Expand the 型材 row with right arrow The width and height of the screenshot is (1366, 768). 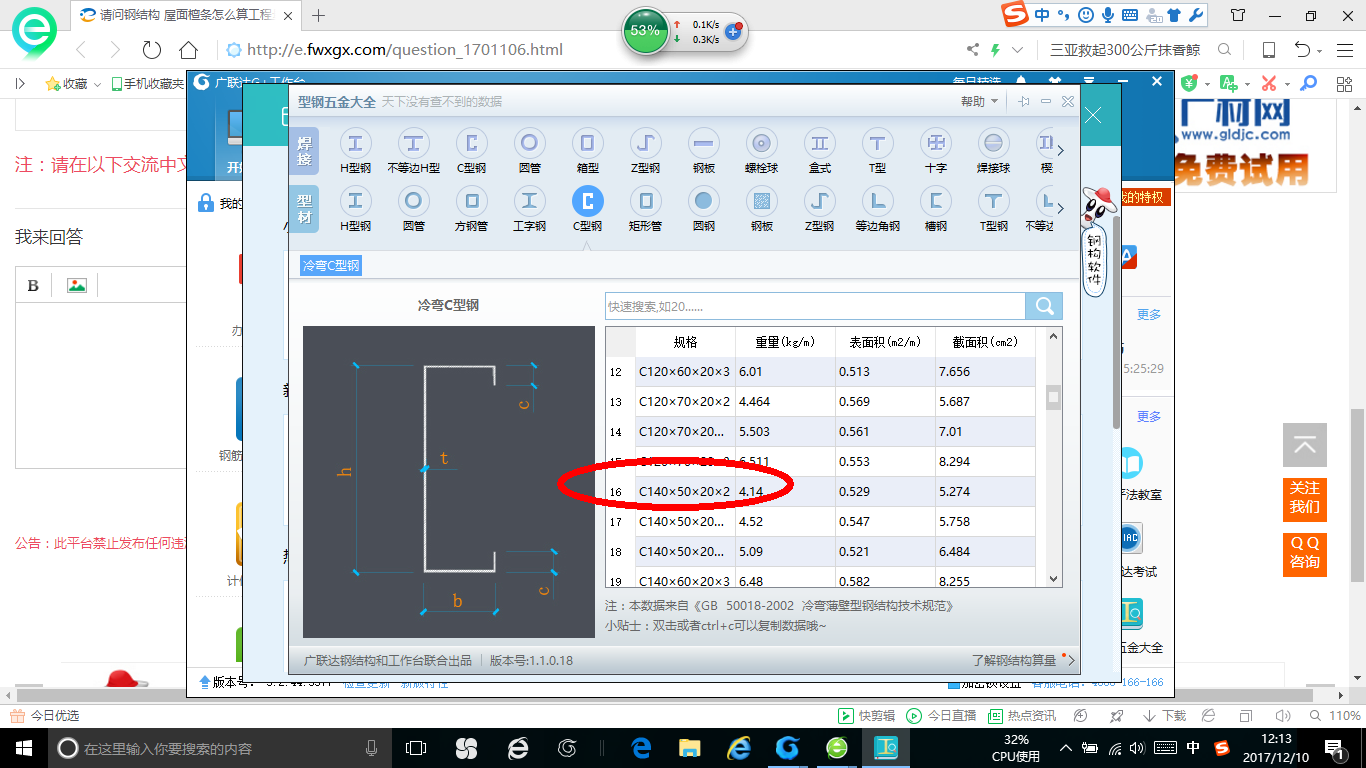pyautogui.click(x=1061, y=208)
